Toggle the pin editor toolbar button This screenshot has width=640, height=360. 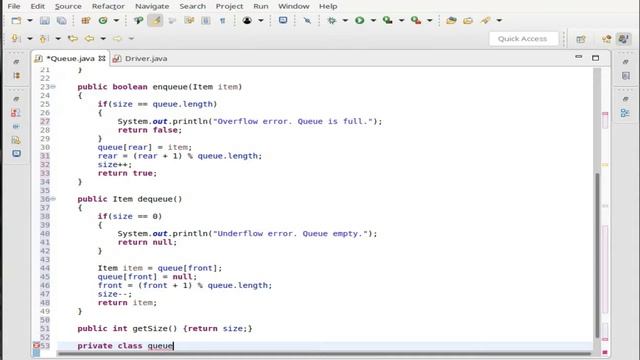[x=307, y=20]
